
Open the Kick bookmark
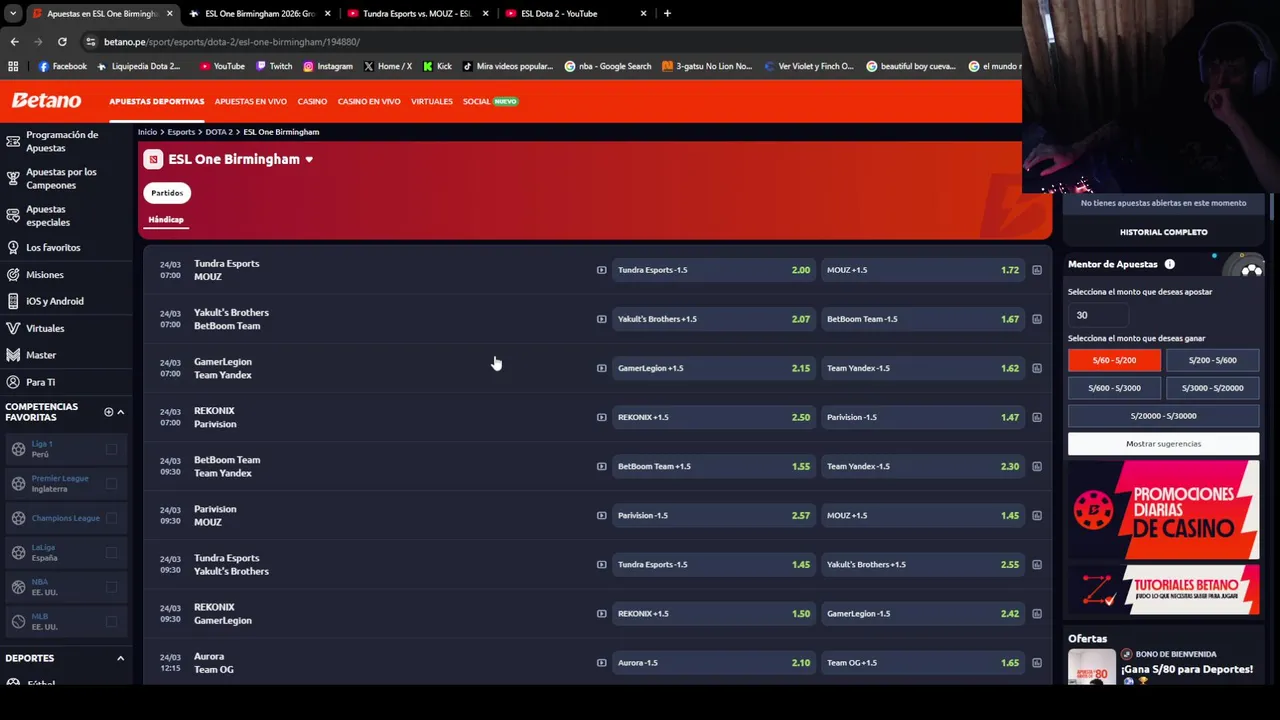(437, 66)
